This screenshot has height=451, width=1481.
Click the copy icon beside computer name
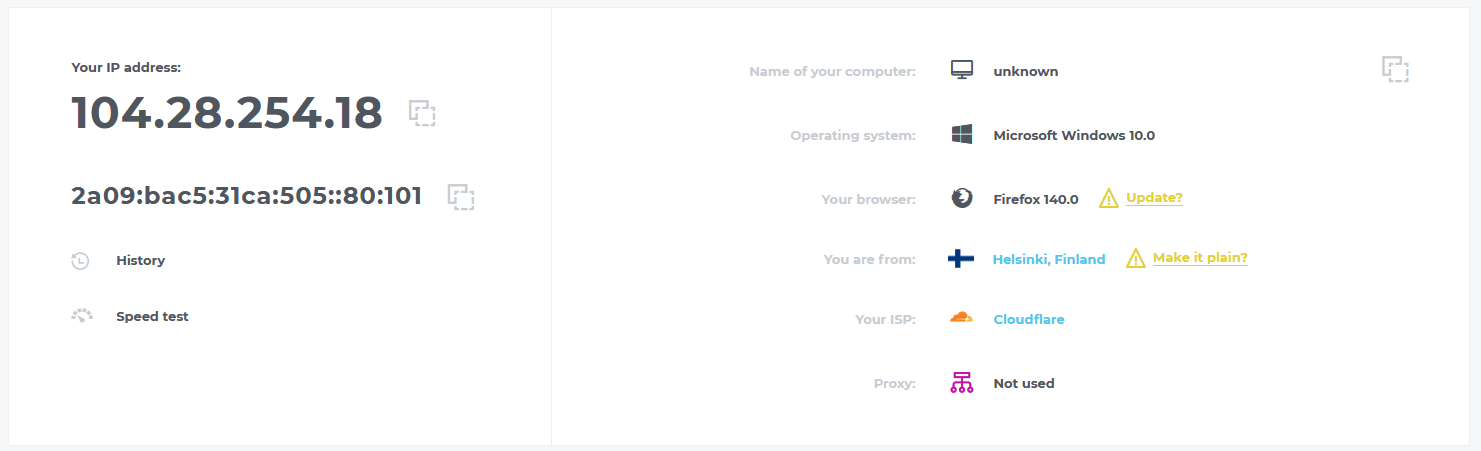tap(1395, 69)
